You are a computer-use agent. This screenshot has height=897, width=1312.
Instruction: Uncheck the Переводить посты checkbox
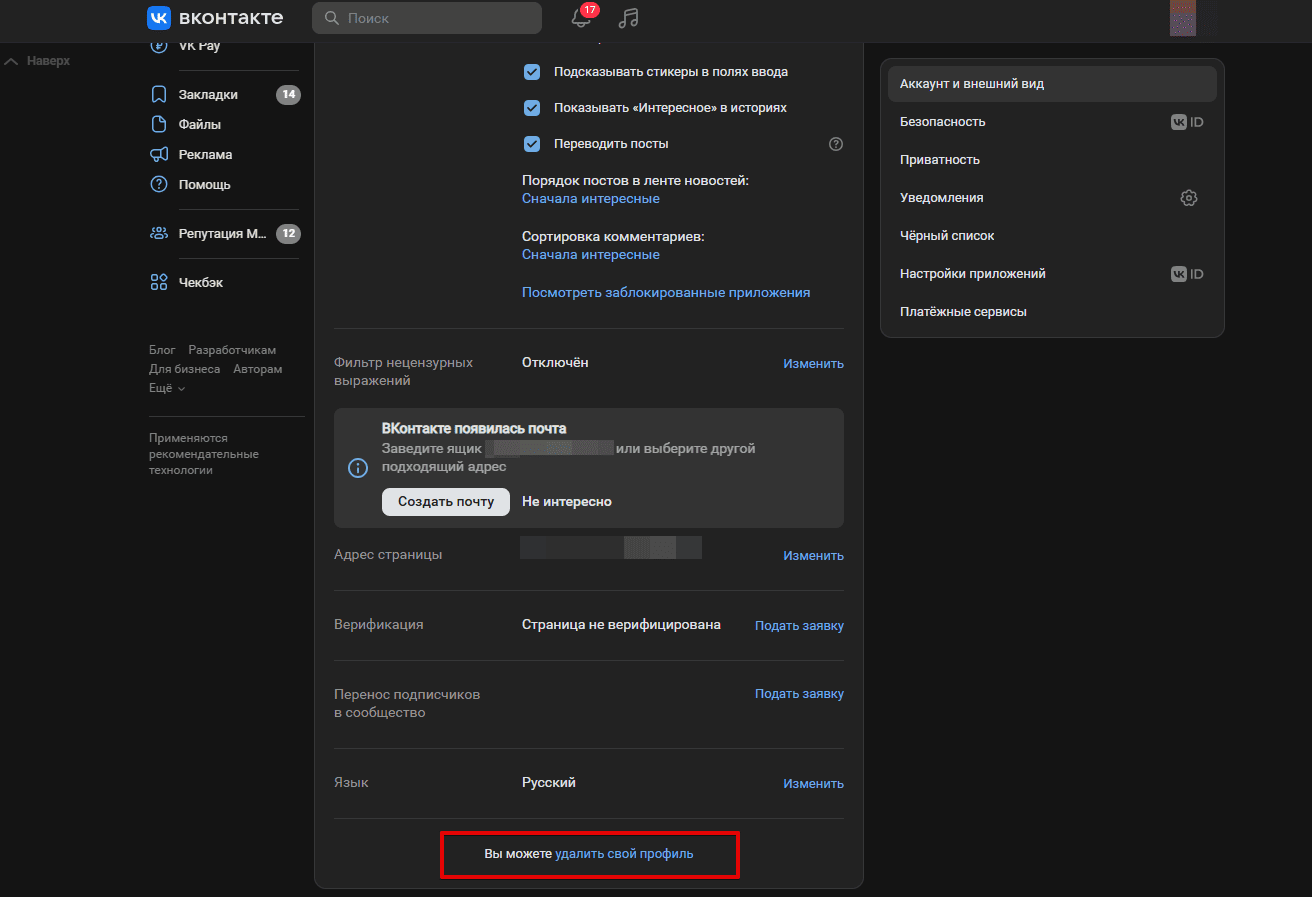tap(532, 144)
